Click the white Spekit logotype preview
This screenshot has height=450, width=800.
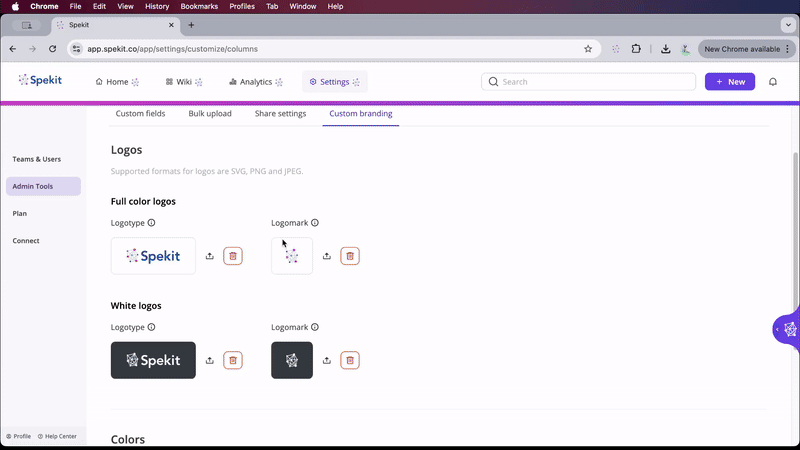pos(153,360)
